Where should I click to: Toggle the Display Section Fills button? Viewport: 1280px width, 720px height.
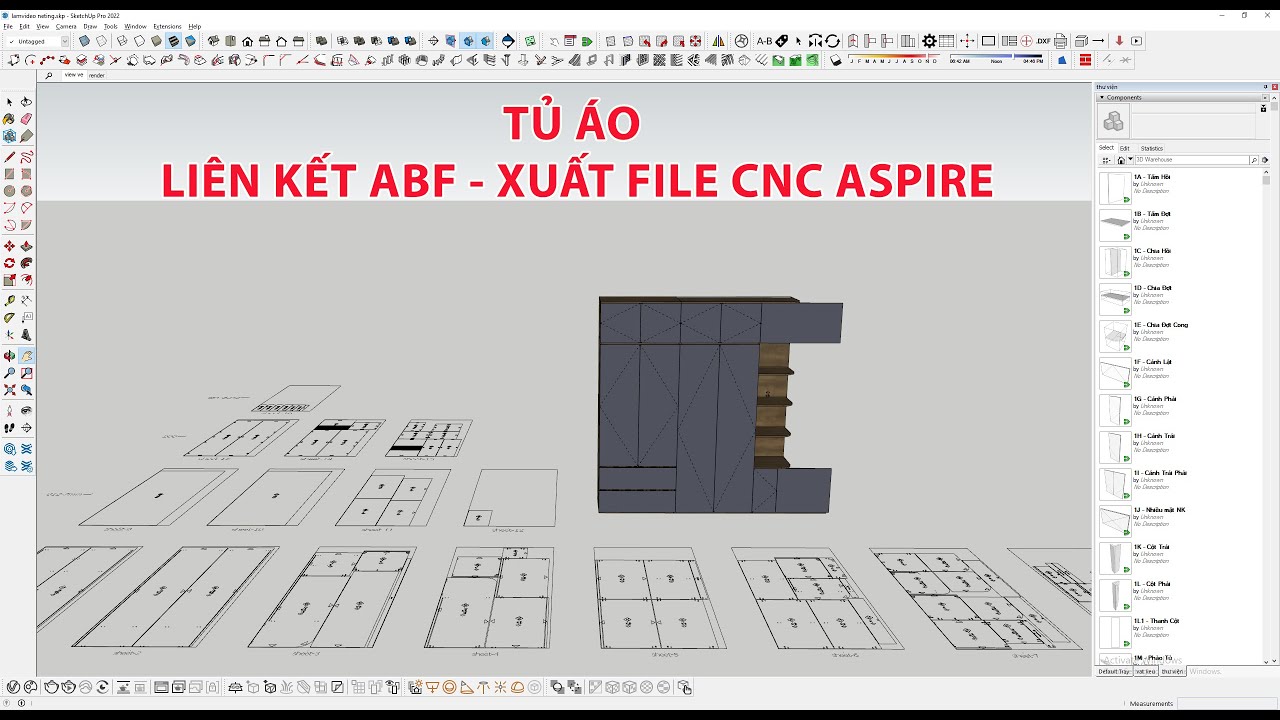(485, 41)
